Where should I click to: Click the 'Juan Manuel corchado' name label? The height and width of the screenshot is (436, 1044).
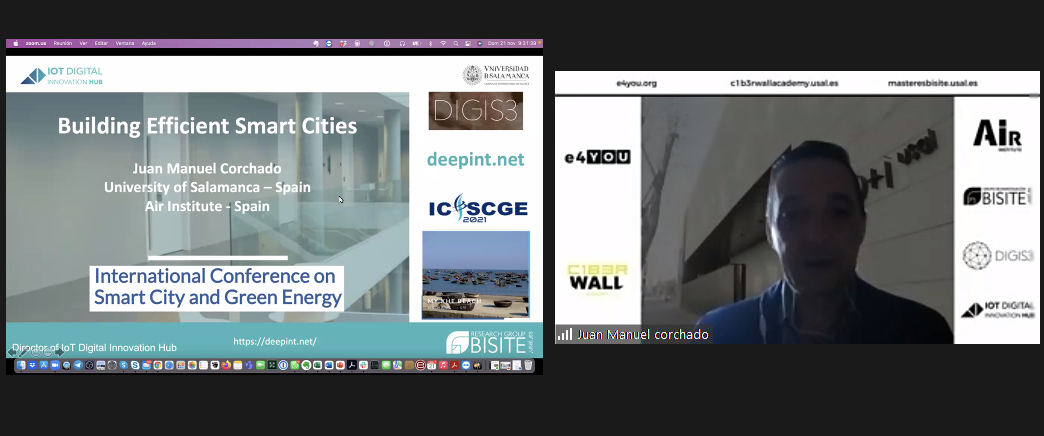click(642, 334)
